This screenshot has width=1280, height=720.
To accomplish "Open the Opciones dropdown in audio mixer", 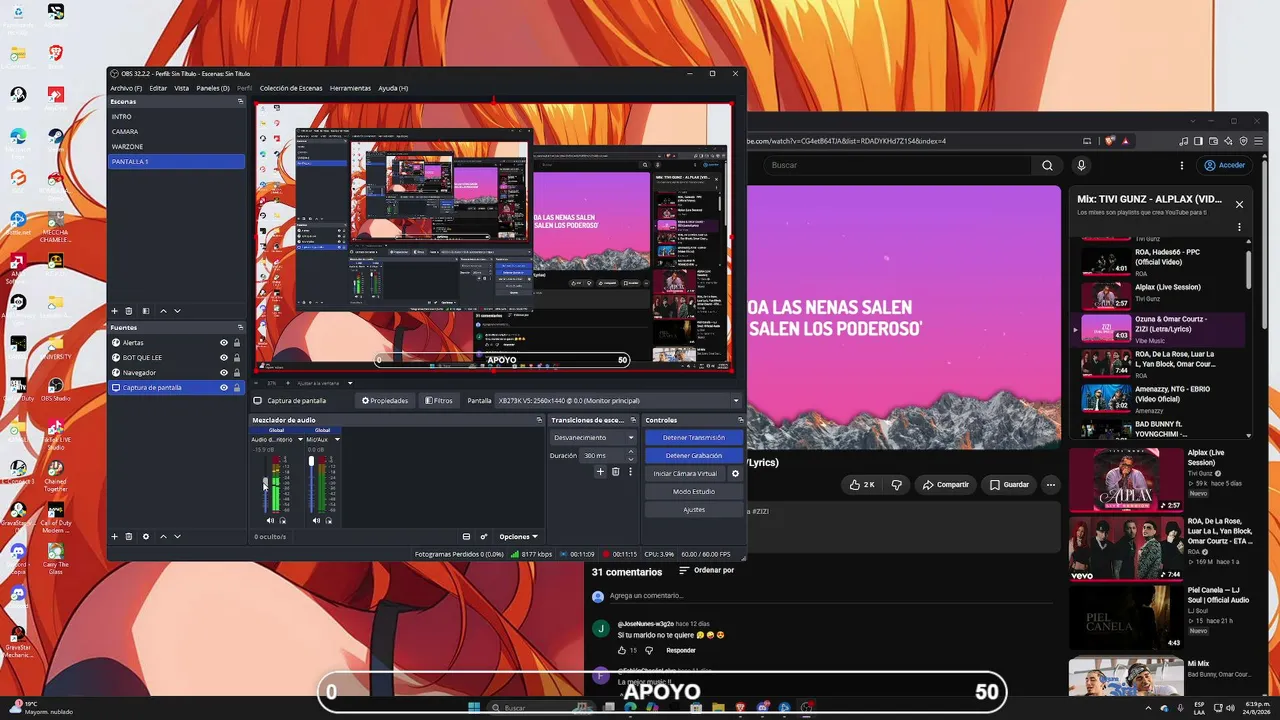I will tap(519, 537).
